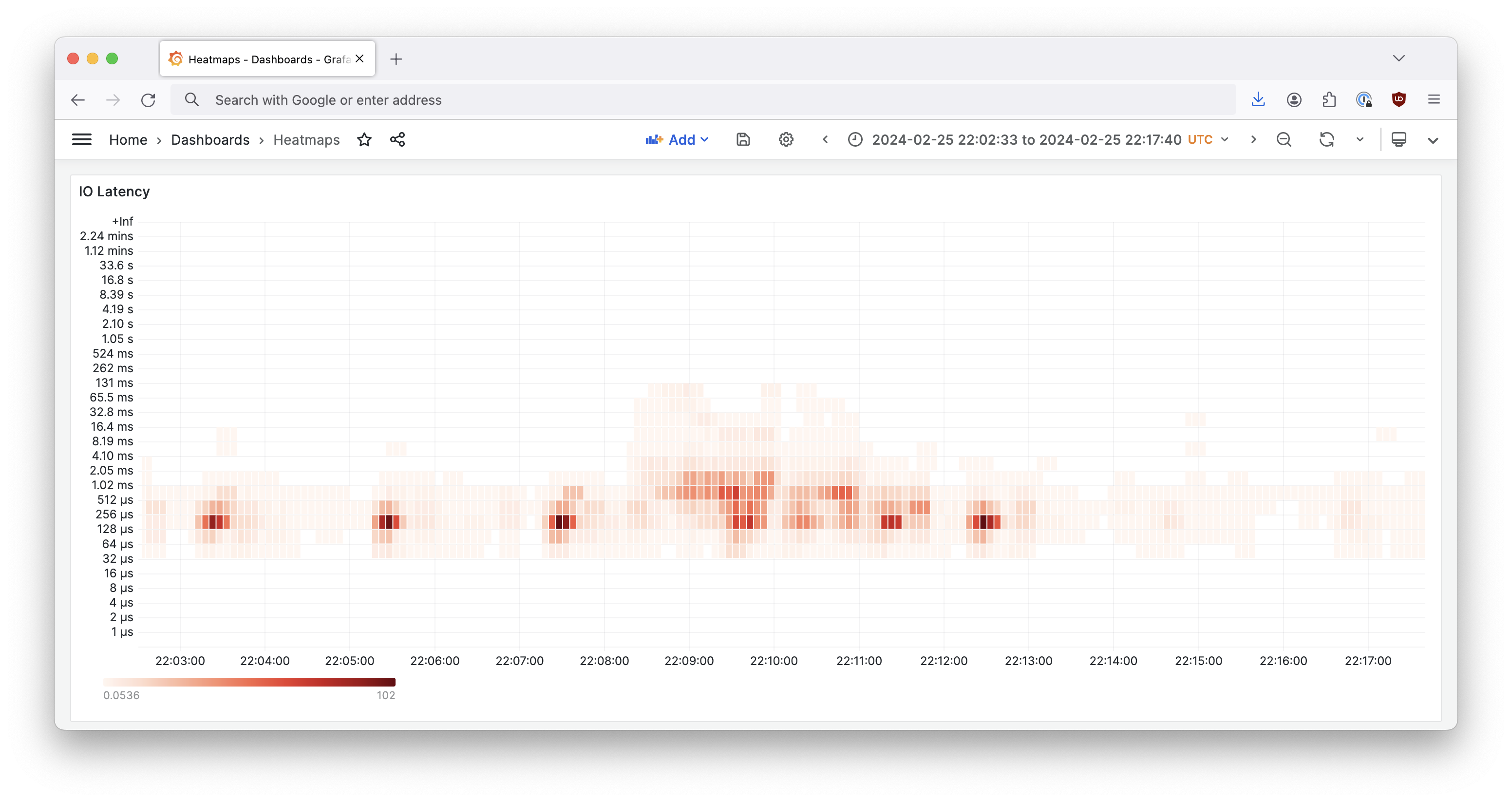1512x802 pixels.
Task: Refresh the dashboard
Action: click(1326, 140)
